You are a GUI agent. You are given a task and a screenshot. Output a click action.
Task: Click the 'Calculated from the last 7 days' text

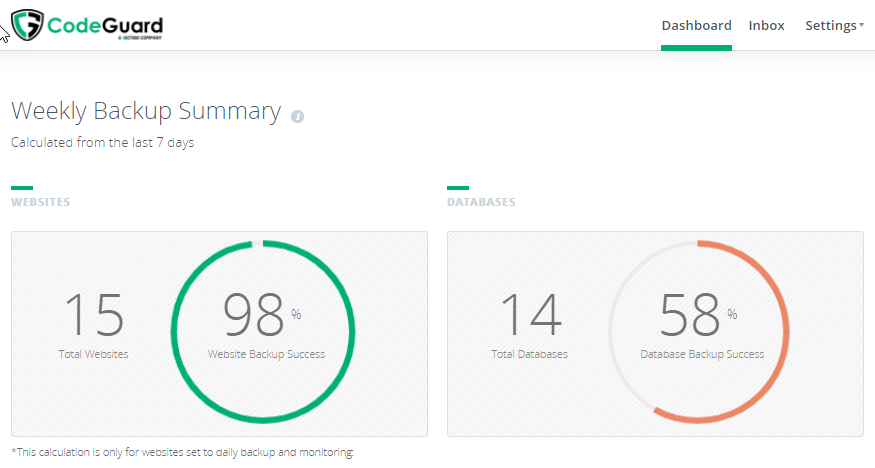[x=102, y=143]
